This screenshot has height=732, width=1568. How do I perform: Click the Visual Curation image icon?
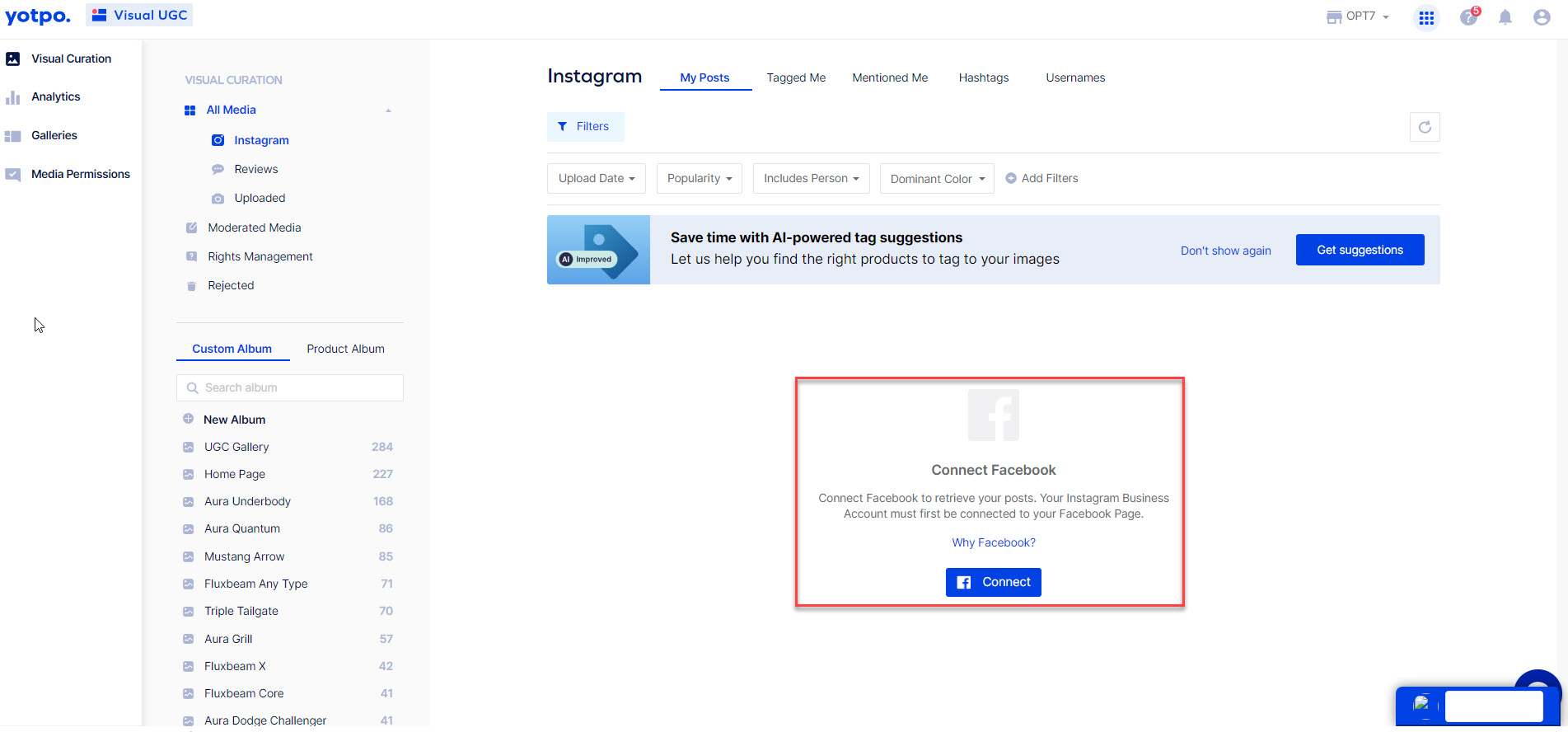pos(13,59)
